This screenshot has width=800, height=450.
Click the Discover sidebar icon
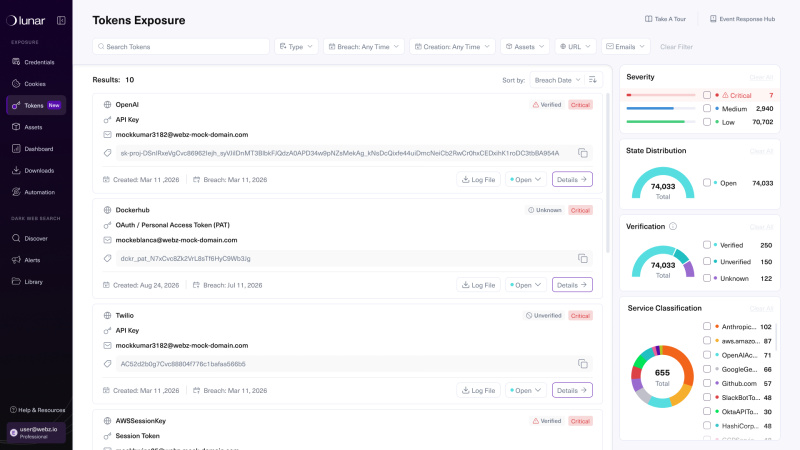pyautogui.click(x=16, y=238)
